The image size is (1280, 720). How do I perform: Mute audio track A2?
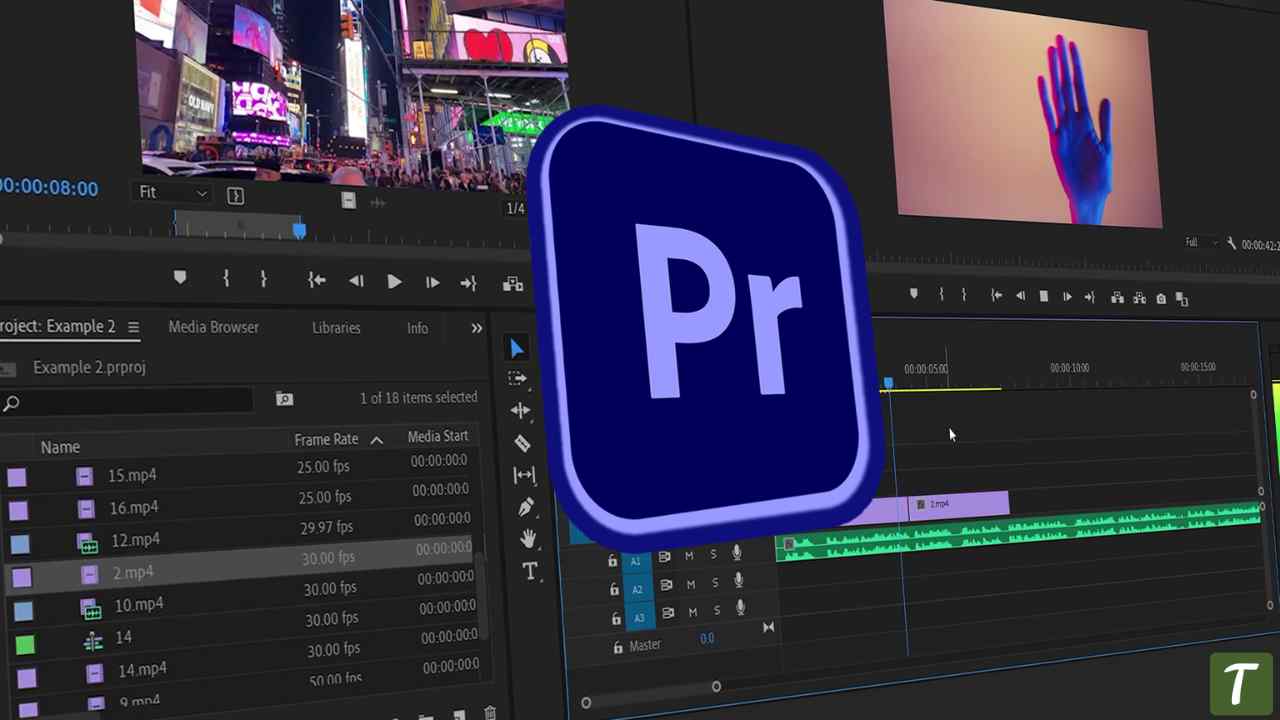690,584
